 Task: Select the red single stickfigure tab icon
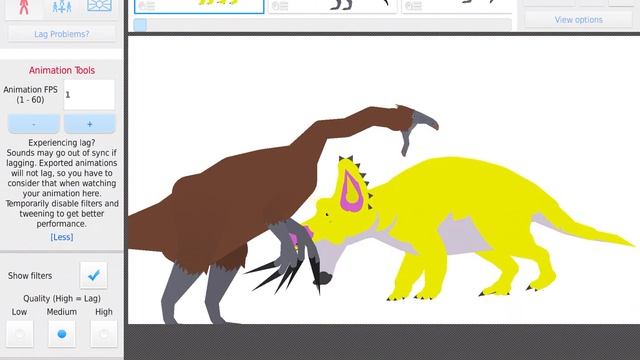click(x=24, y=7)
